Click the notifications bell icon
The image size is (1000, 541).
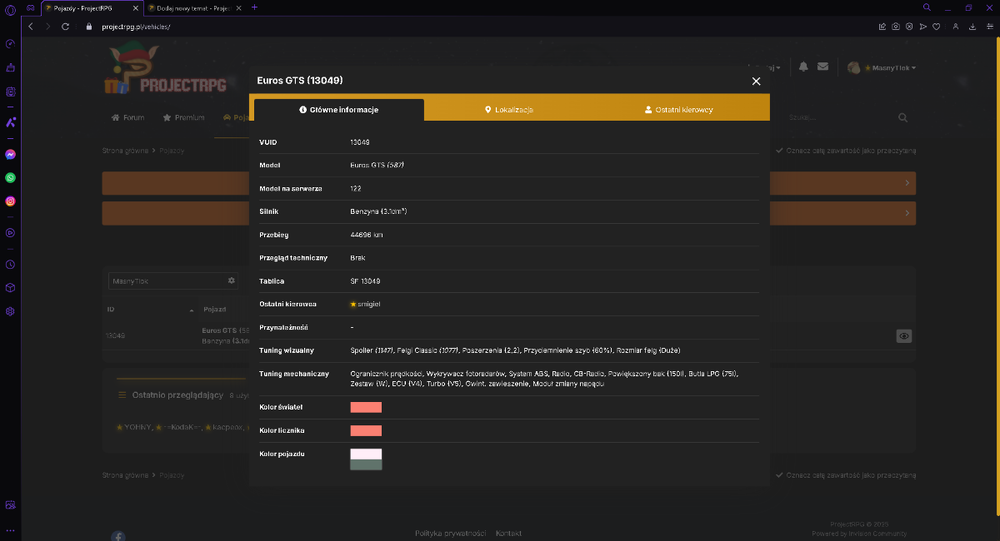[804, 66]
